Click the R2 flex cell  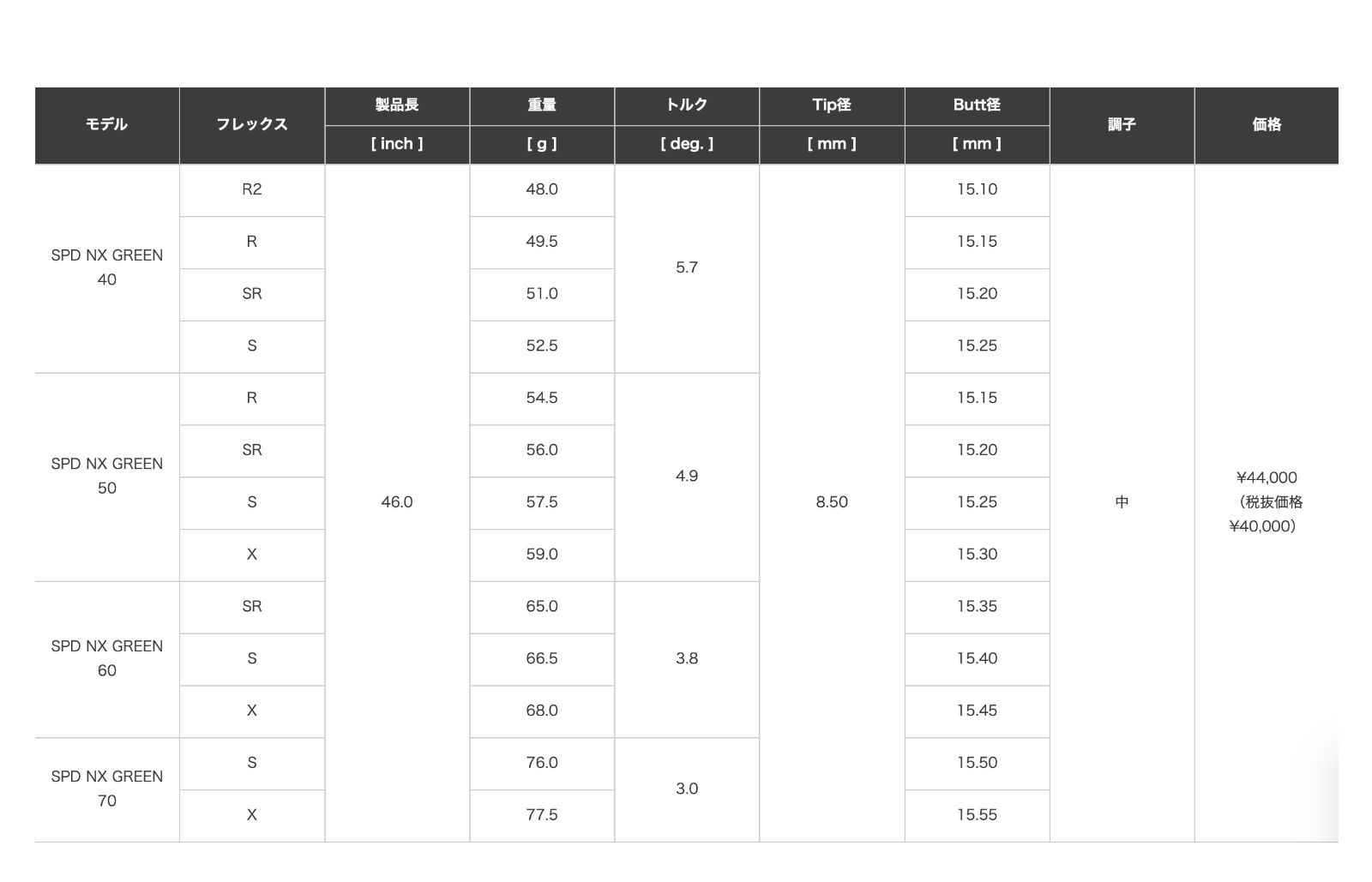coord(251,189)
